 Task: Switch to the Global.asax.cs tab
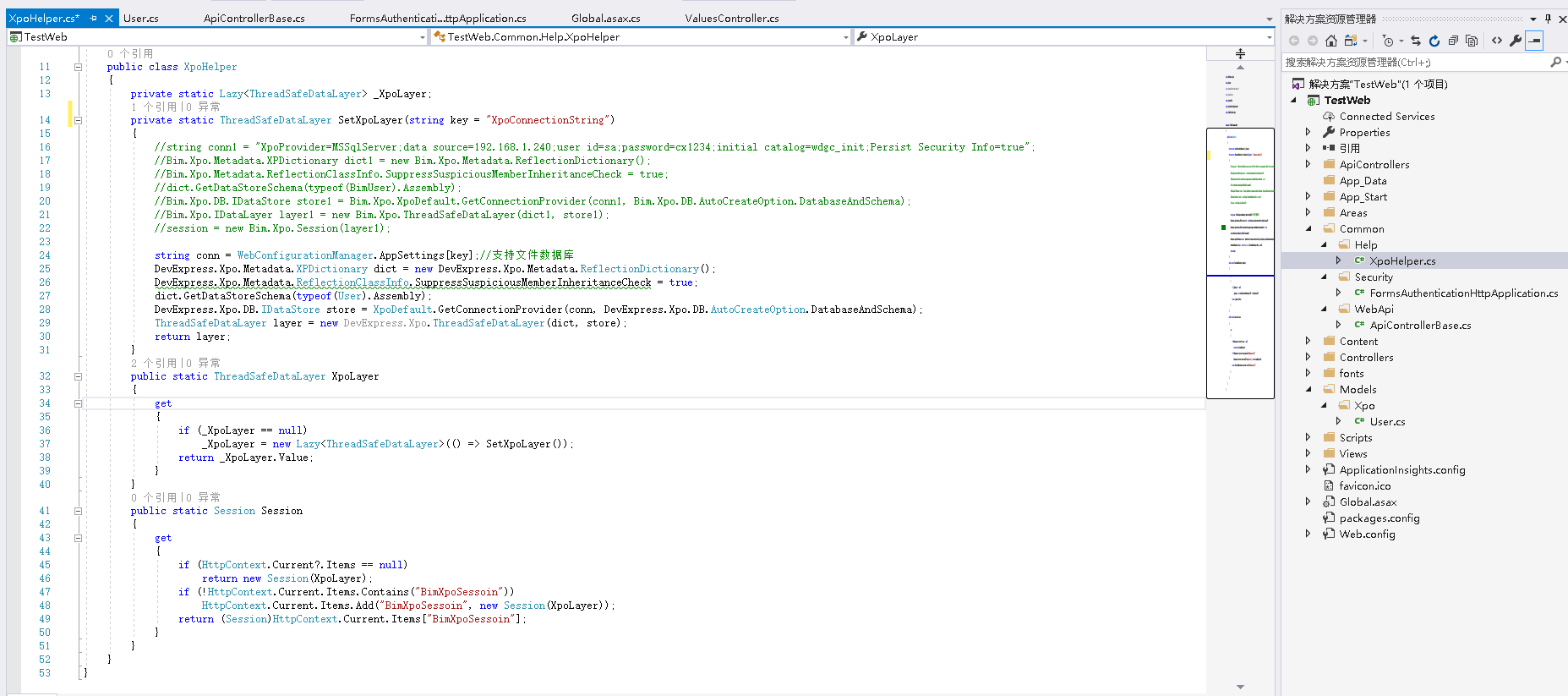[605, 19]
